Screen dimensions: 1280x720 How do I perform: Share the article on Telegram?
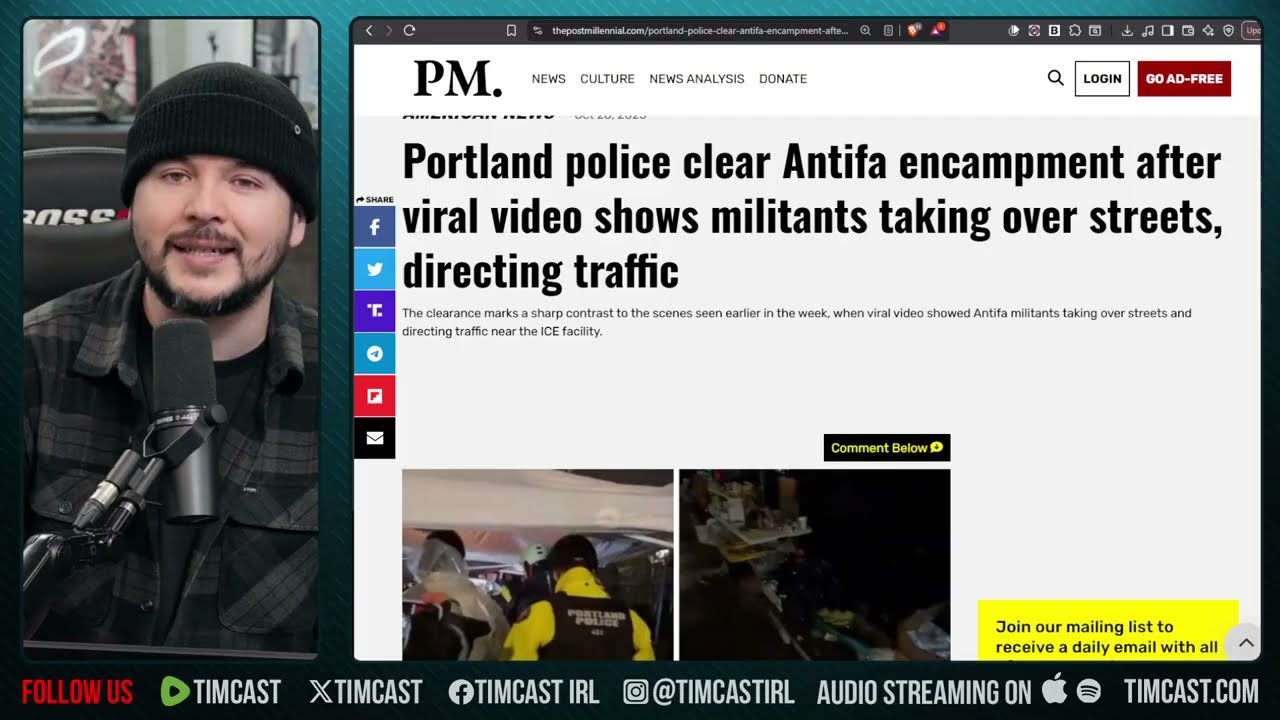(x=374, y=353)
